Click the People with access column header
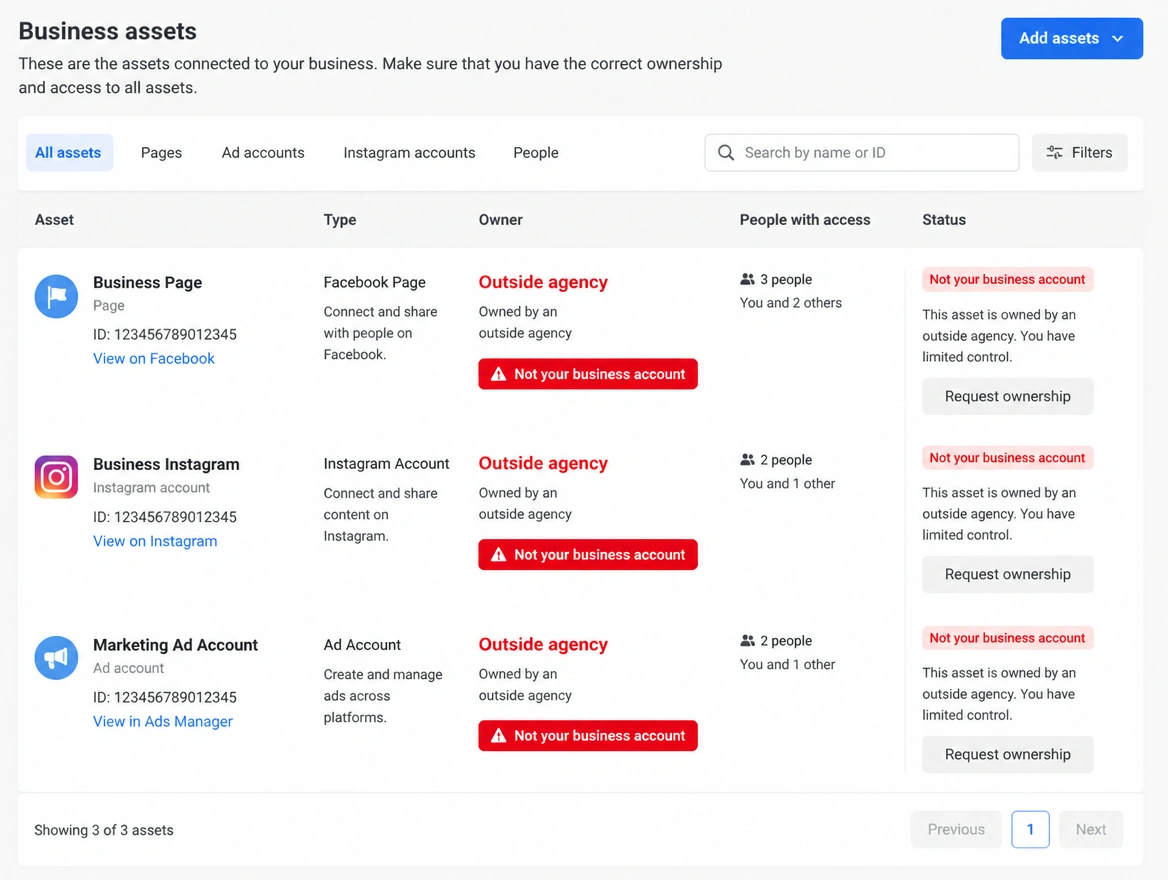This screenshot has height=880, width=1168. [804, 220]
